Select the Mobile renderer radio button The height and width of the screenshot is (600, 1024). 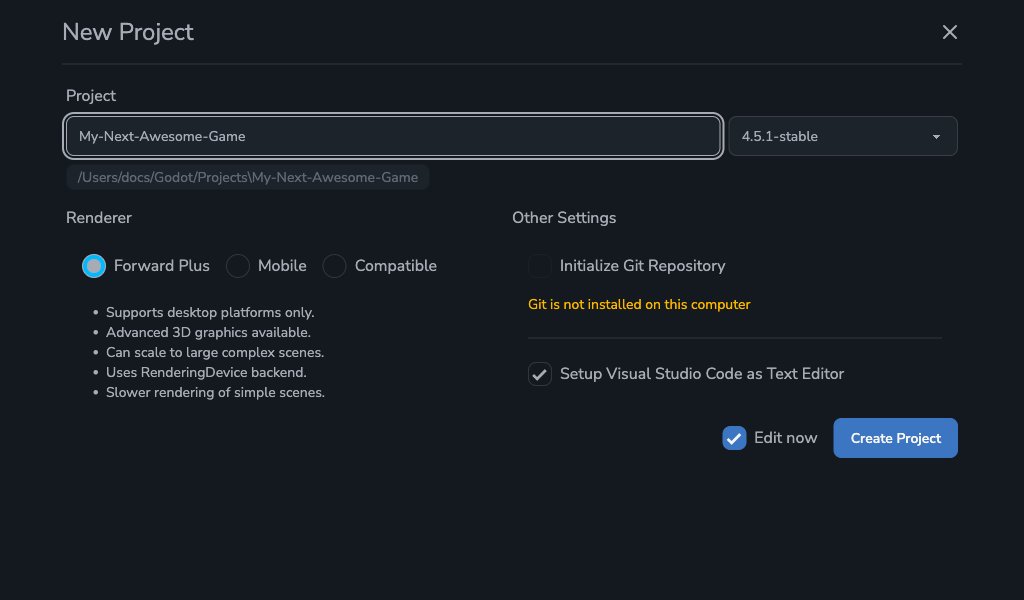238,266
